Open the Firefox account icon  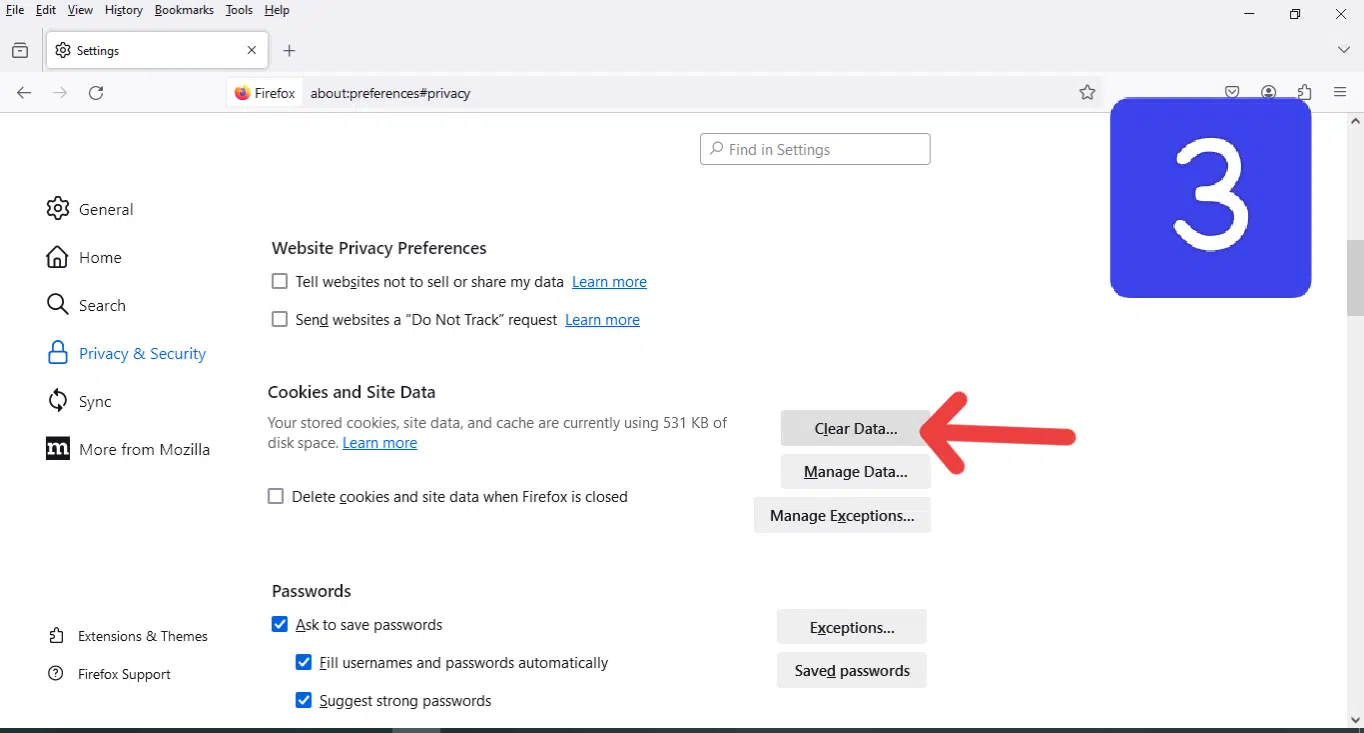1268,93
